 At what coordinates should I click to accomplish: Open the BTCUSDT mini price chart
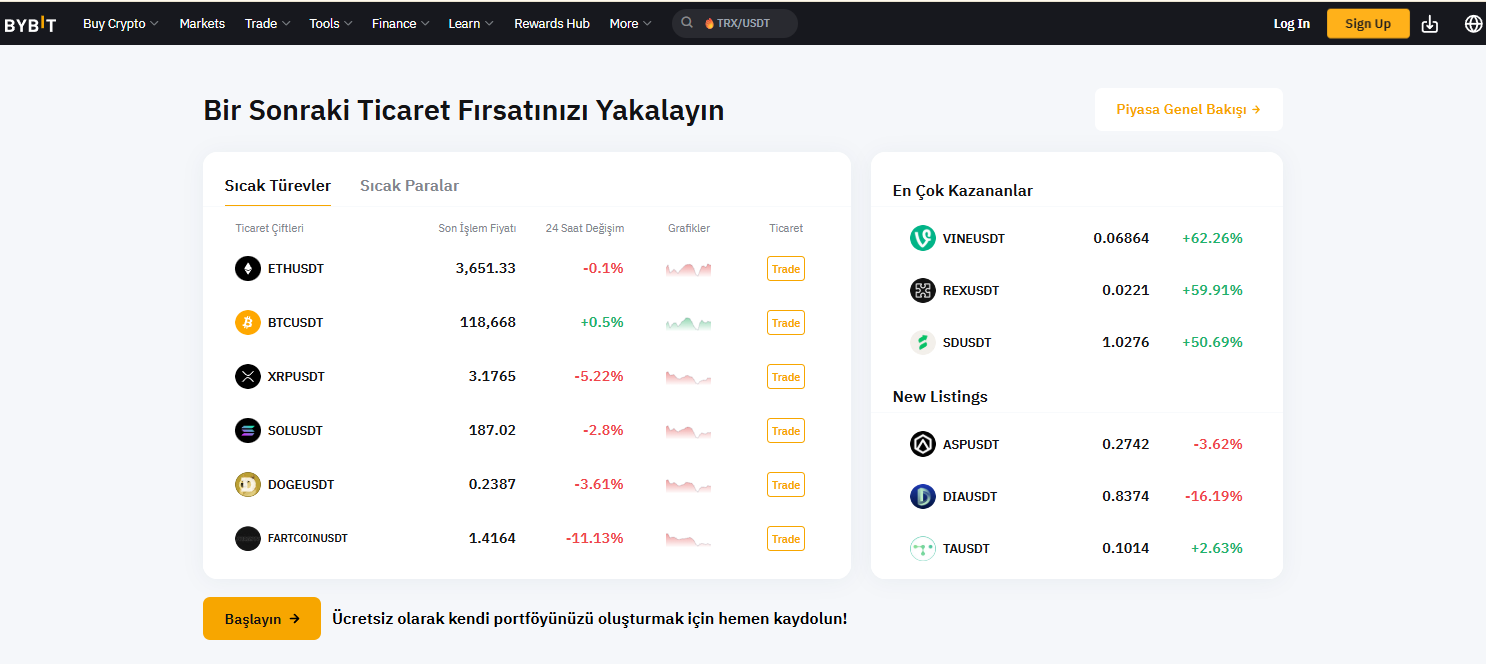click(x=689, y=323)
